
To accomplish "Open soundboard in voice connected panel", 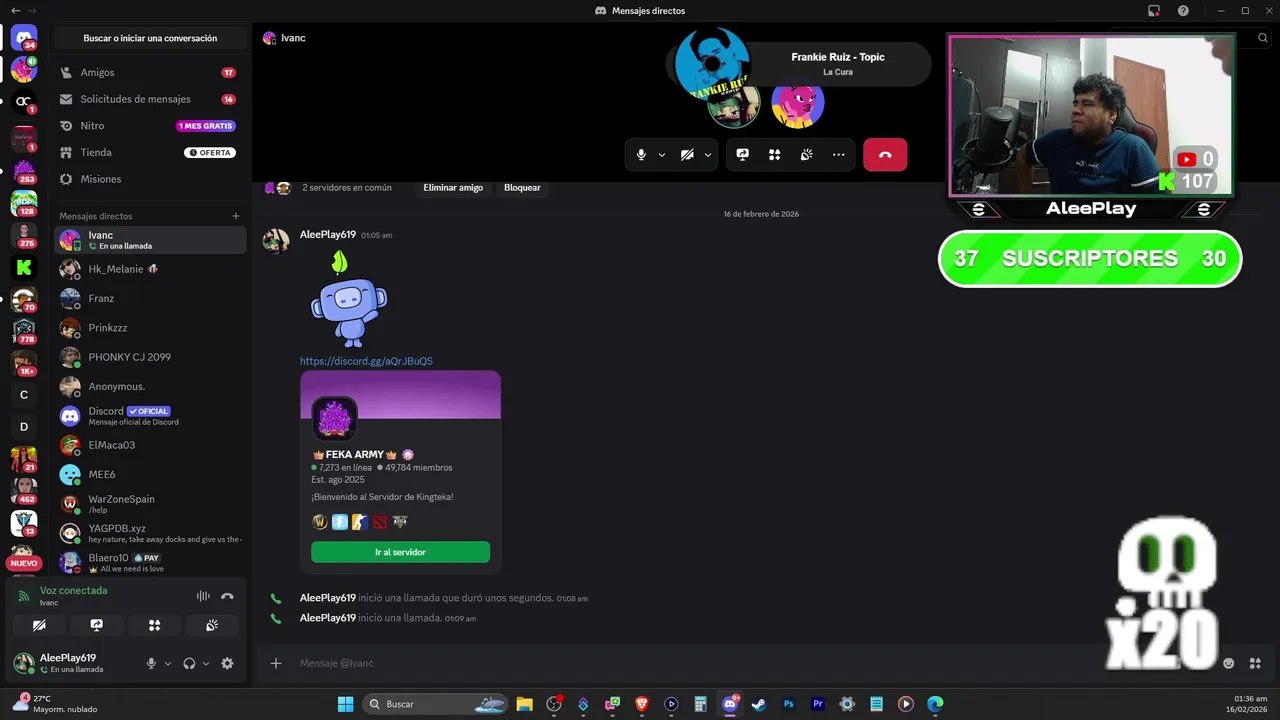I will pos(212,625).
